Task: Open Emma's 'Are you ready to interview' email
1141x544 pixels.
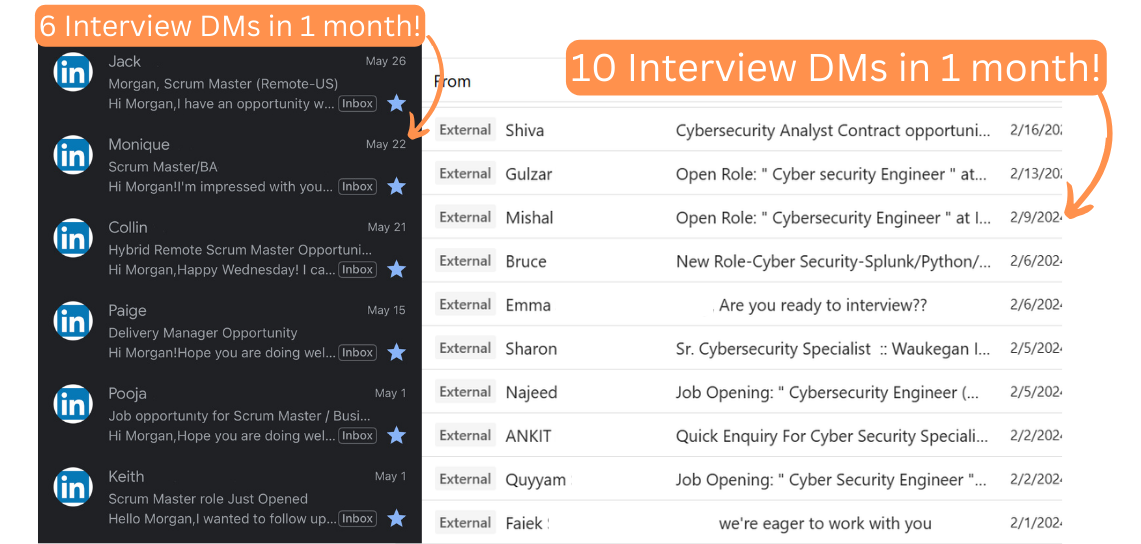Action: [x=822, y=305]
